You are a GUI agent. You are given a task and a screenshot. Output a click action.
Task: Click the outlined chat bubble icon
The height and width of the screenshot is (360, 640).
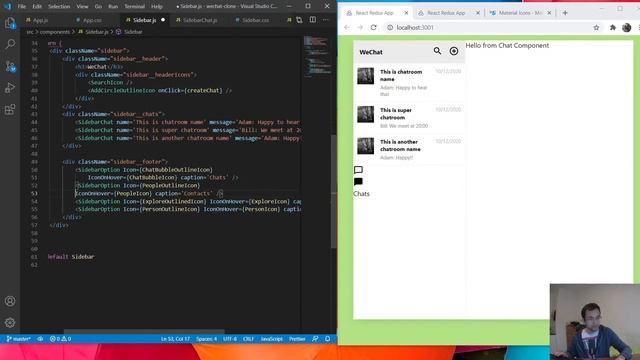pos(358,170)
